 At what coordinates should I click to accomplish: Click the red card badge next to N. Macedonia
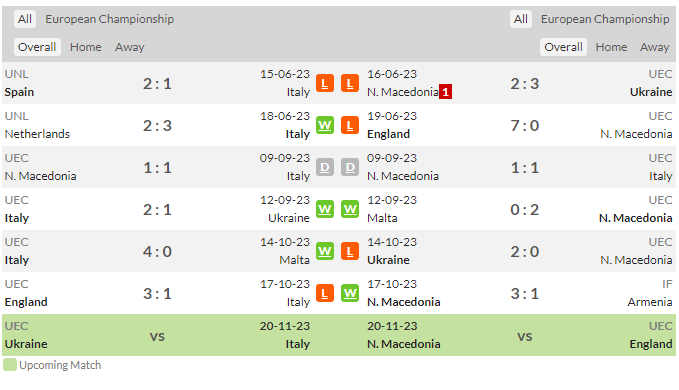pyautogui.click(x=446, y=92)
